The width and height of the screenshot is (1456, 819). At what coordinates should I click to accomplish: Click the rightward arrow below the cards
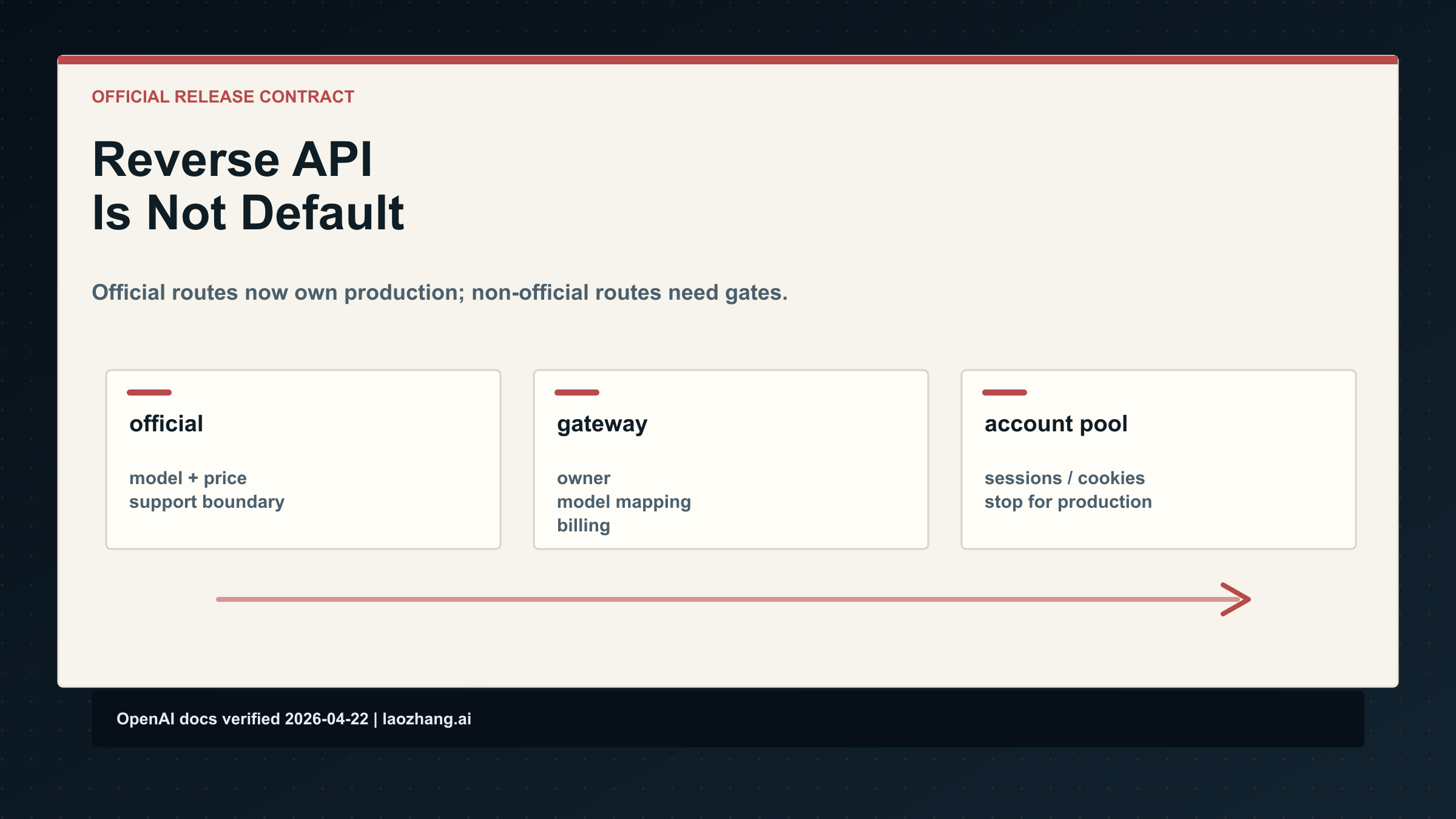(x=728, y=599)
